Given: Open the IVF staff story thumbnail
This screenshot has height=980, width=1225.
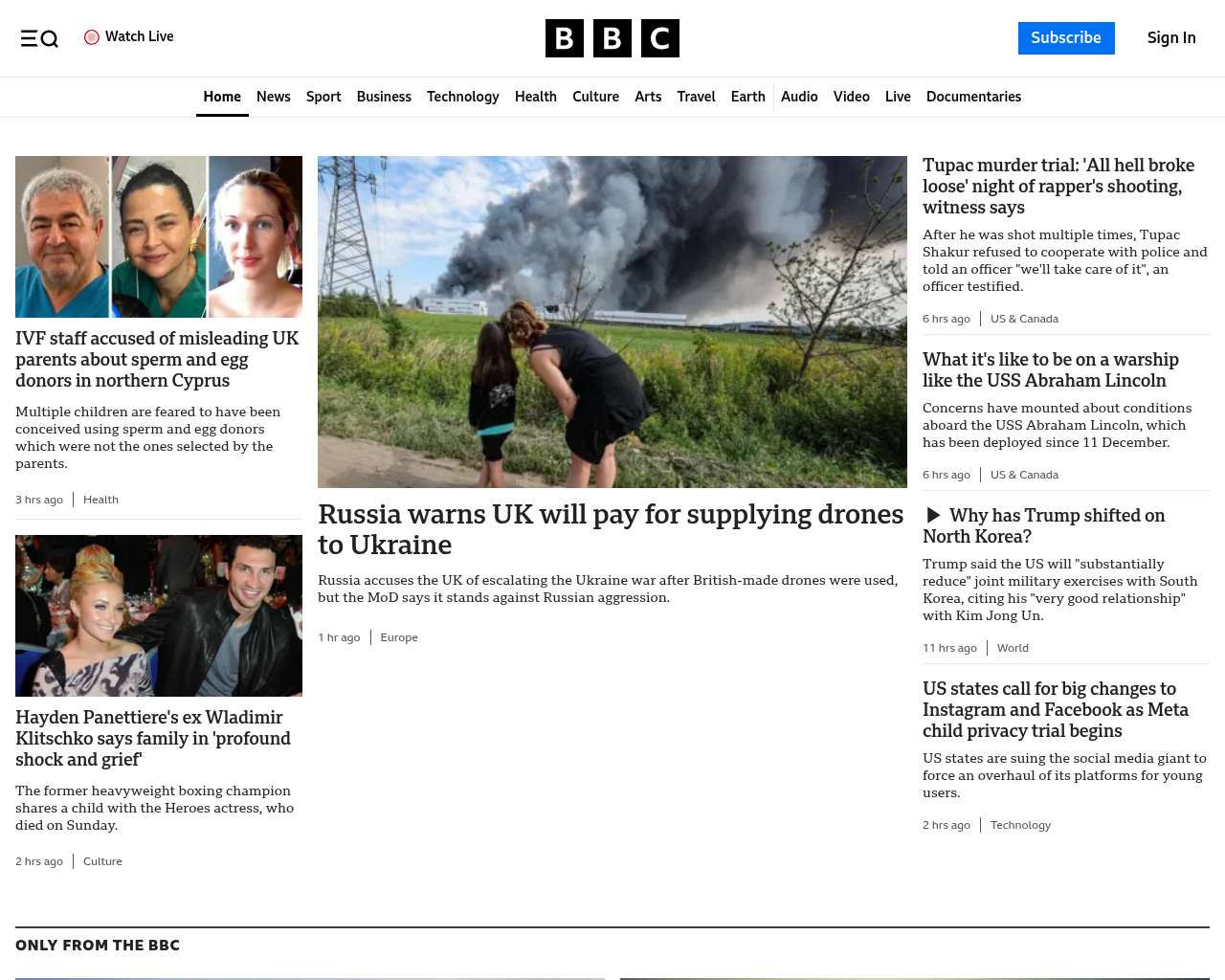Looking at the screenshot, I should click(159, 236).
